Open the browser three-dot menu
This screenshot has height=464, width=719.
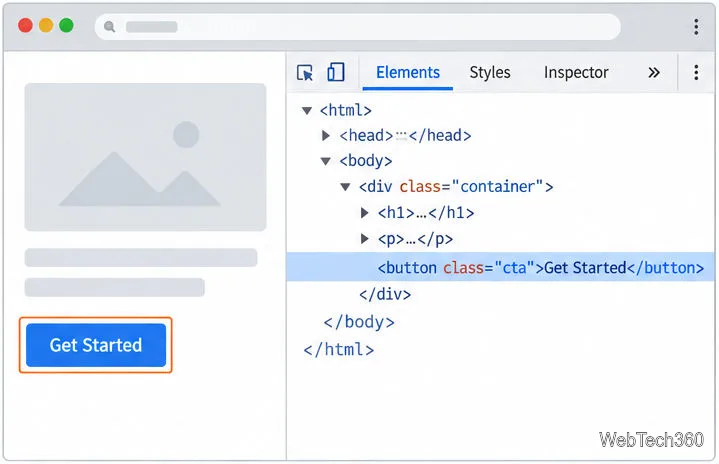tap(696, 27)
